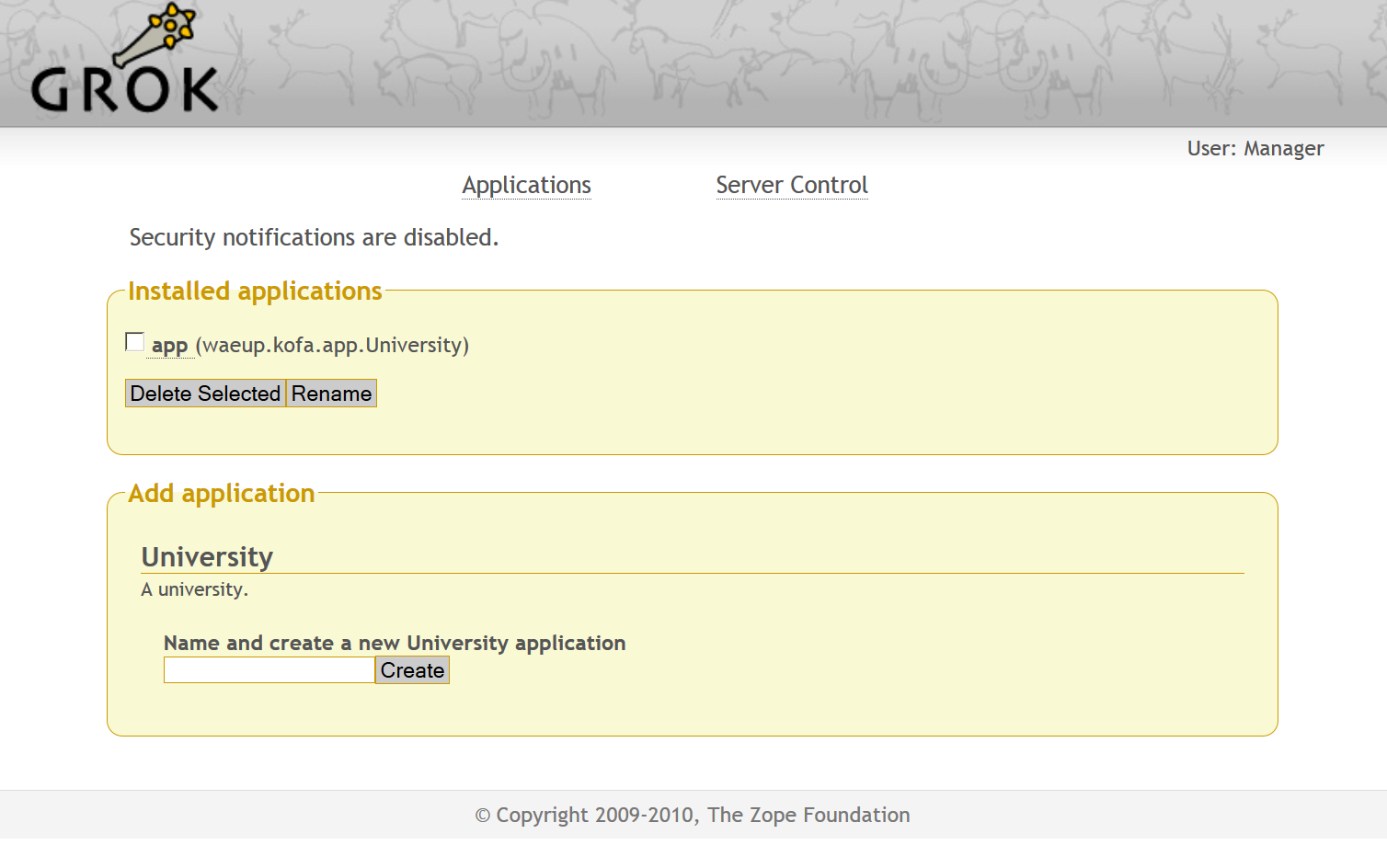The width and height of the screenshot is (1387, 868).
Task: Click the GROK logo
Action: coord(125,59)
